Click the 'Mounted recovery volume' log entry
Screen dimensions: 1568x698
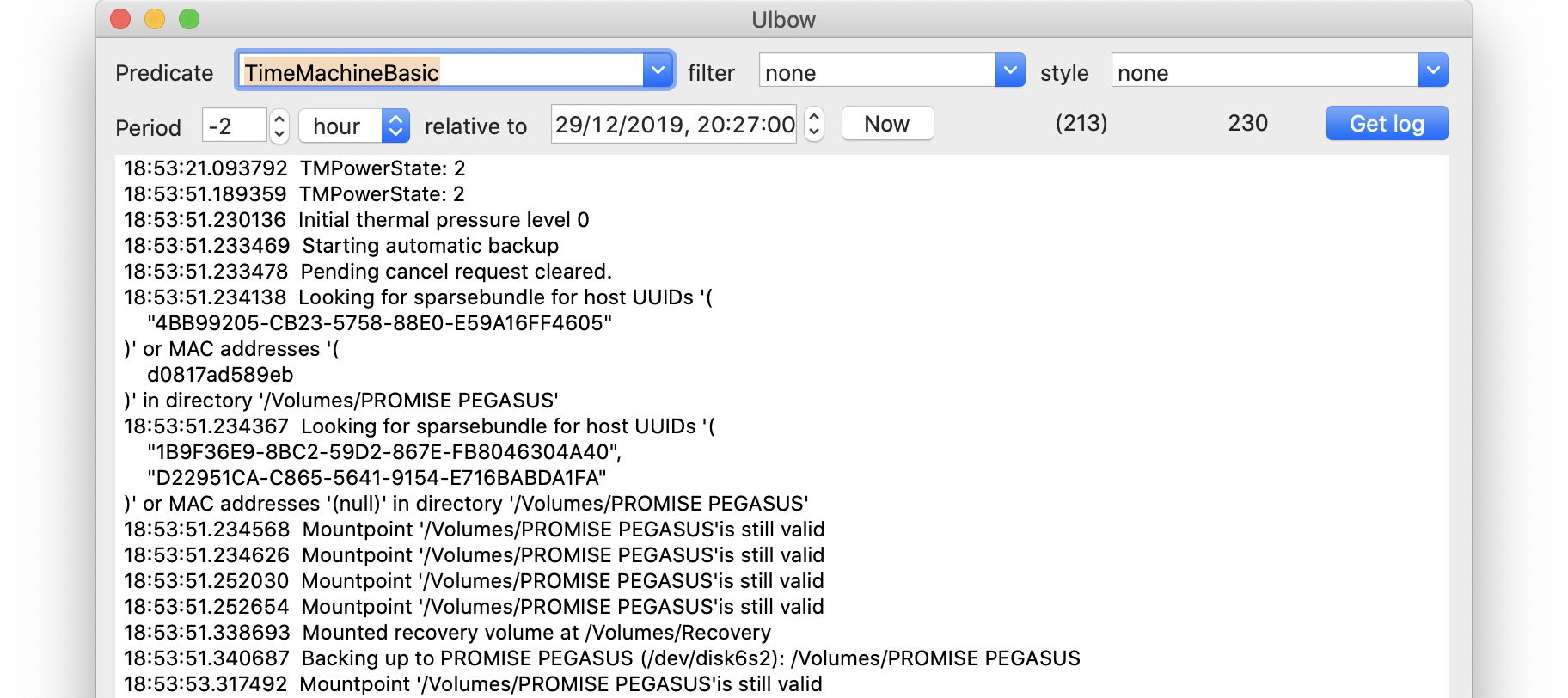(x=536, y=633)
